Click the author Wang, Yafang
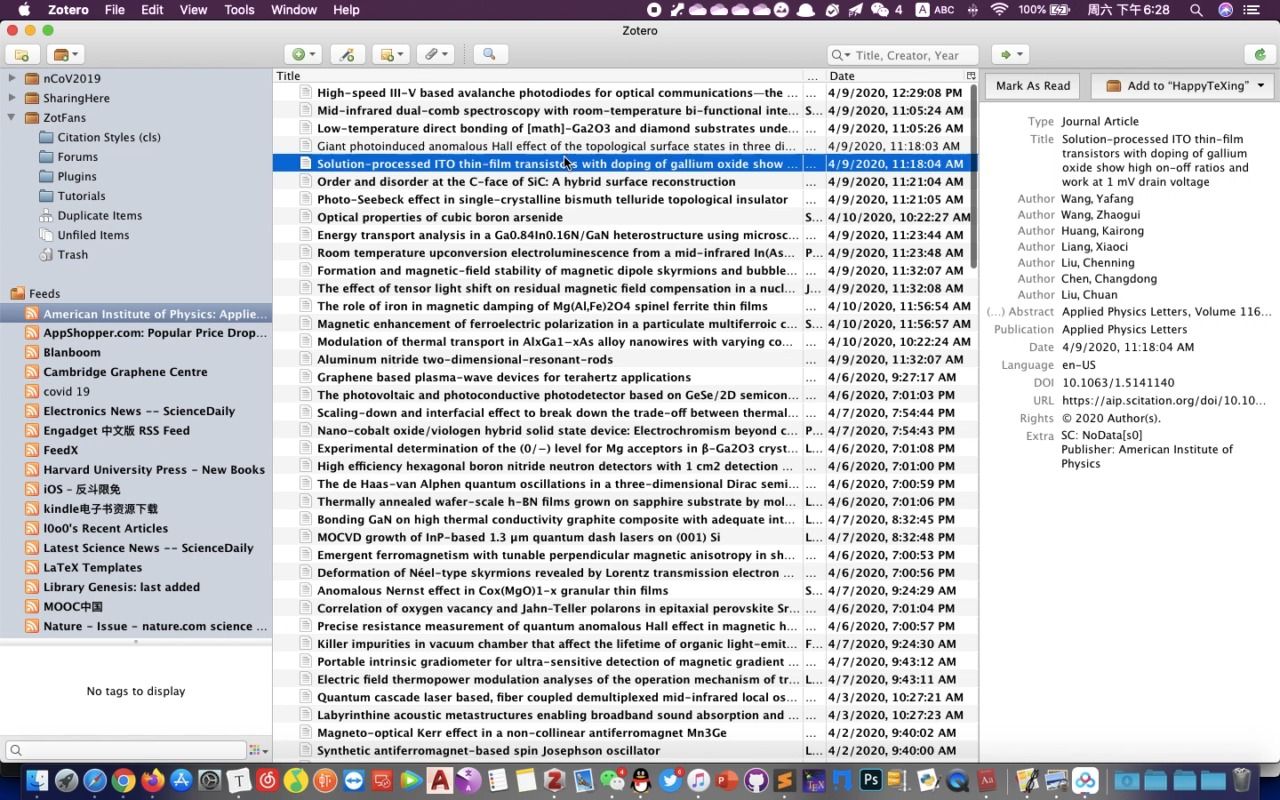1280x800 pixels. click(1097, 199)
